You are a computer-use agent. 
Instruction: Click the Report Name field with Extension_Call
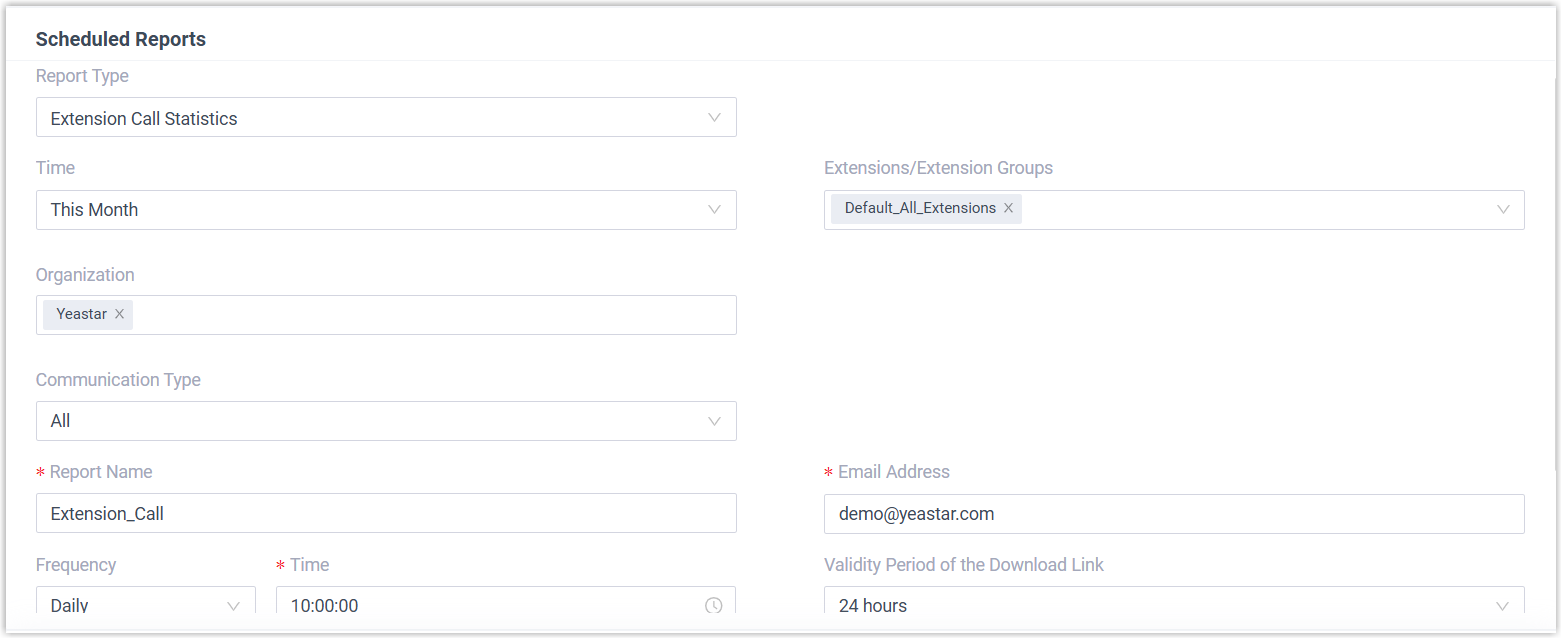386,514
